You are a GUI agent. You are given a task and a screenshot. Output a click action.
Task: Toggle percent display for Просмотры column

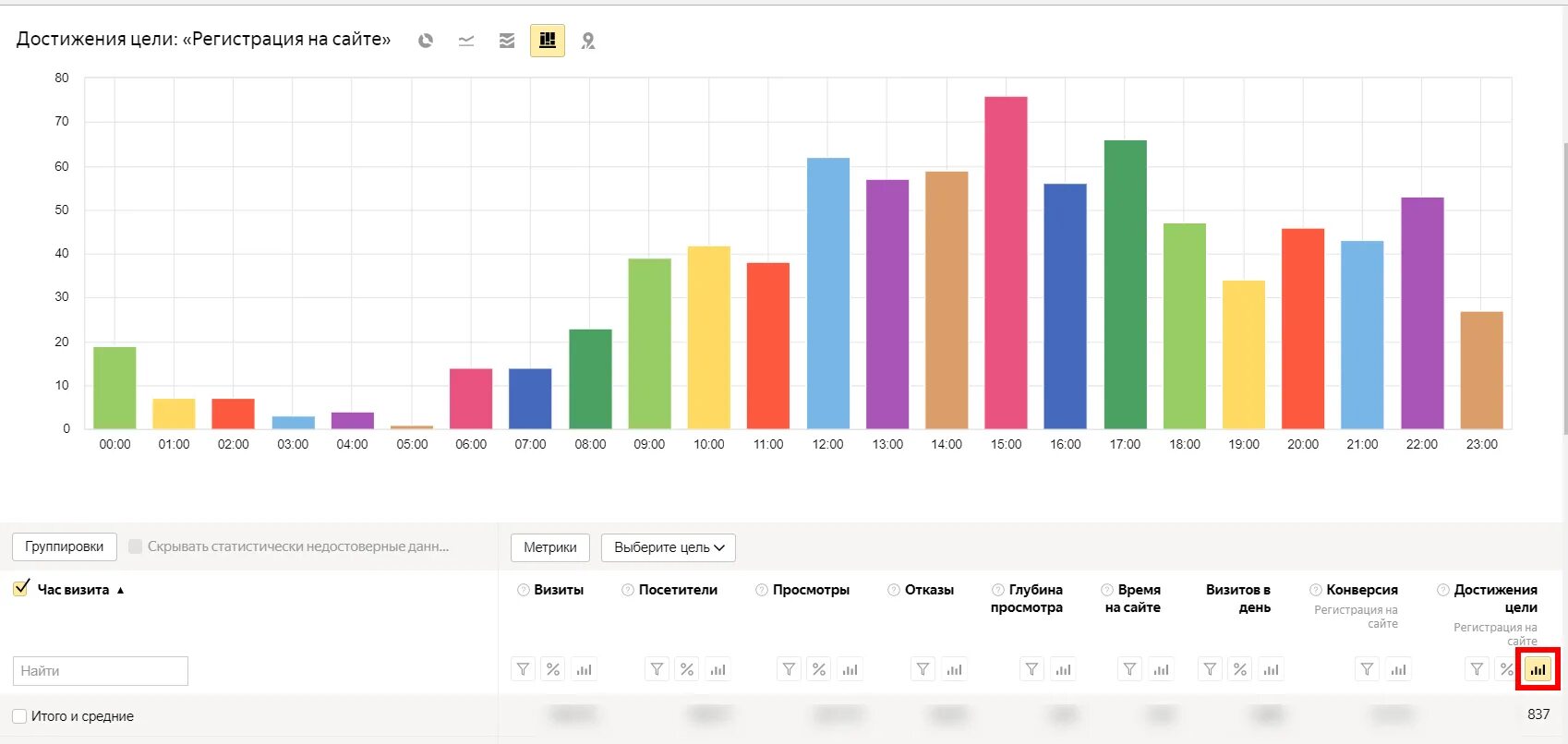click(819, 669)
